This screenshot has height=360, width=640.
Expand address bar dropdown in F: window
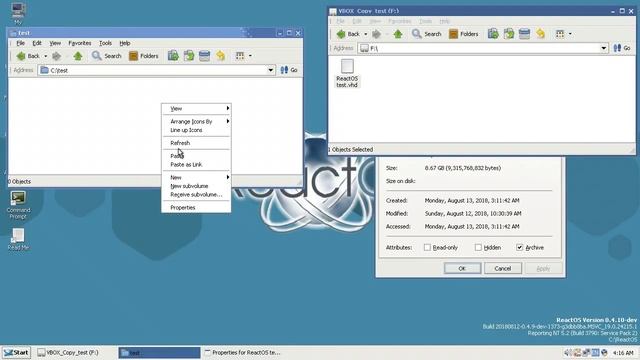[604, 48]
